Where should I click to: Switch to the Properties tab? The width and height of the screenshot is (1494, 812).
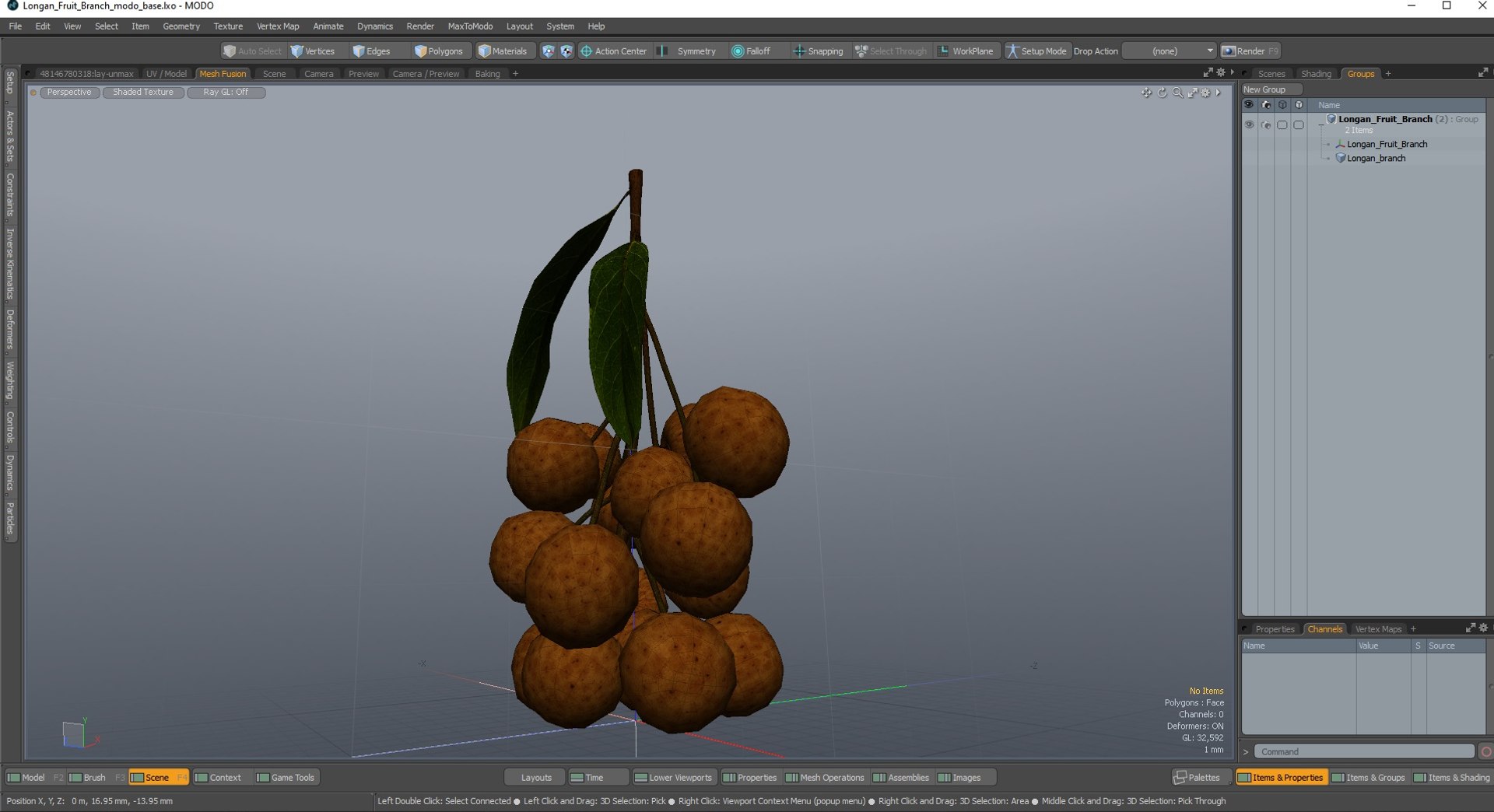tap(1275, 629)
